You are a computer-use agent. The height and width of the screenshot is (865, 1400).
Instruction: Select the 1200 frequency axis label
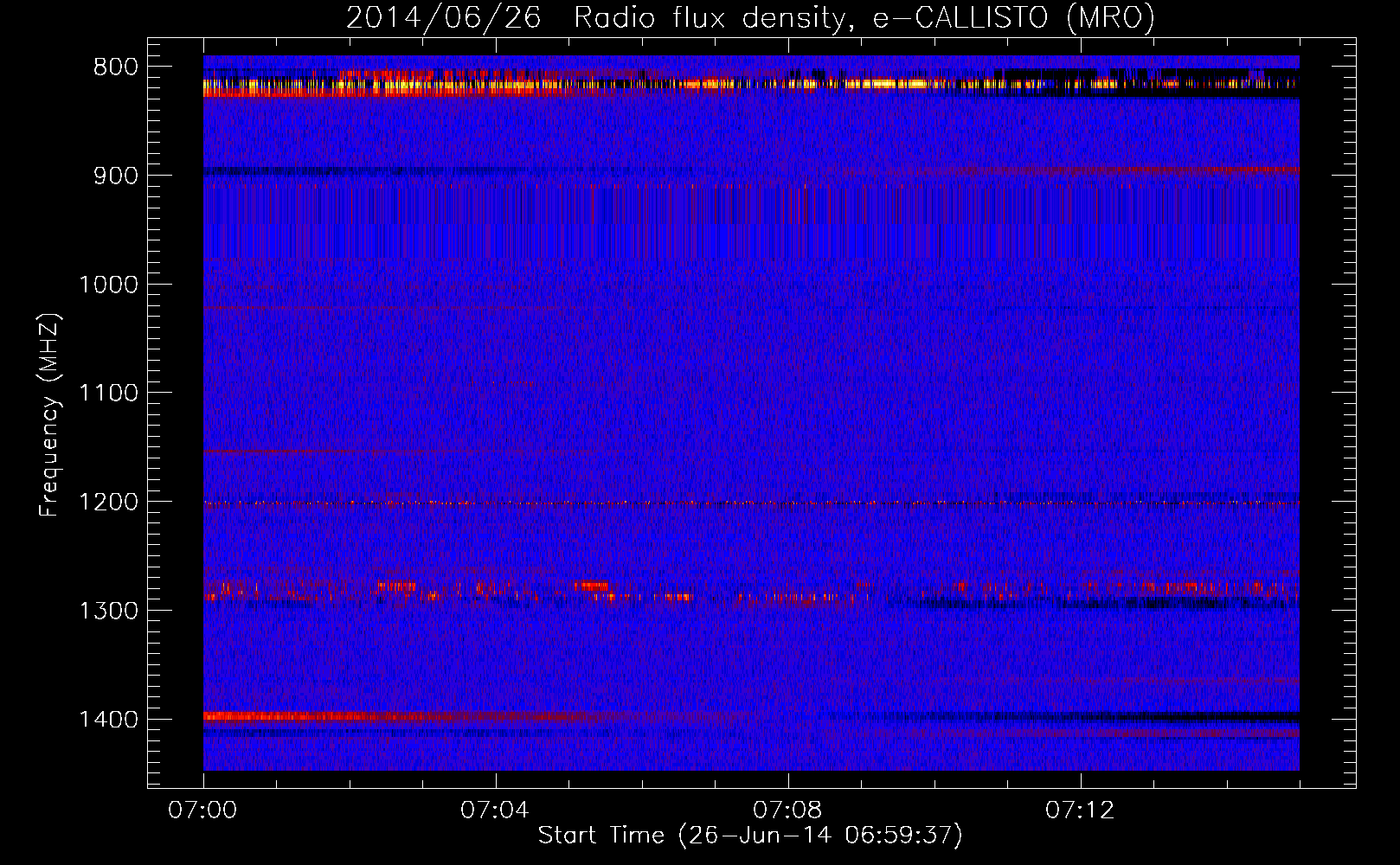108,503
